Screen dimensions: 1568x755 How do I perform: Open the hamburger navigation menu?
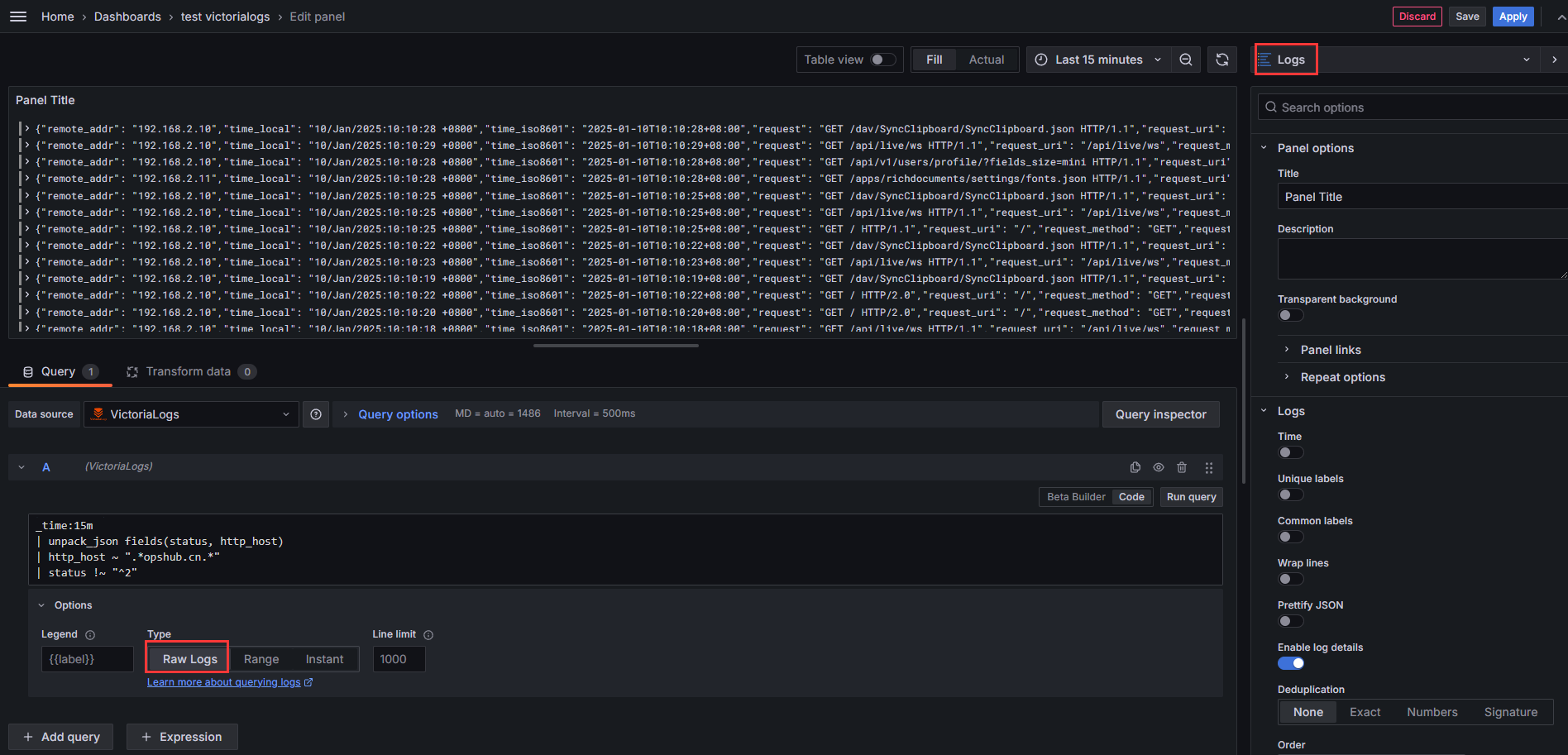18,17
